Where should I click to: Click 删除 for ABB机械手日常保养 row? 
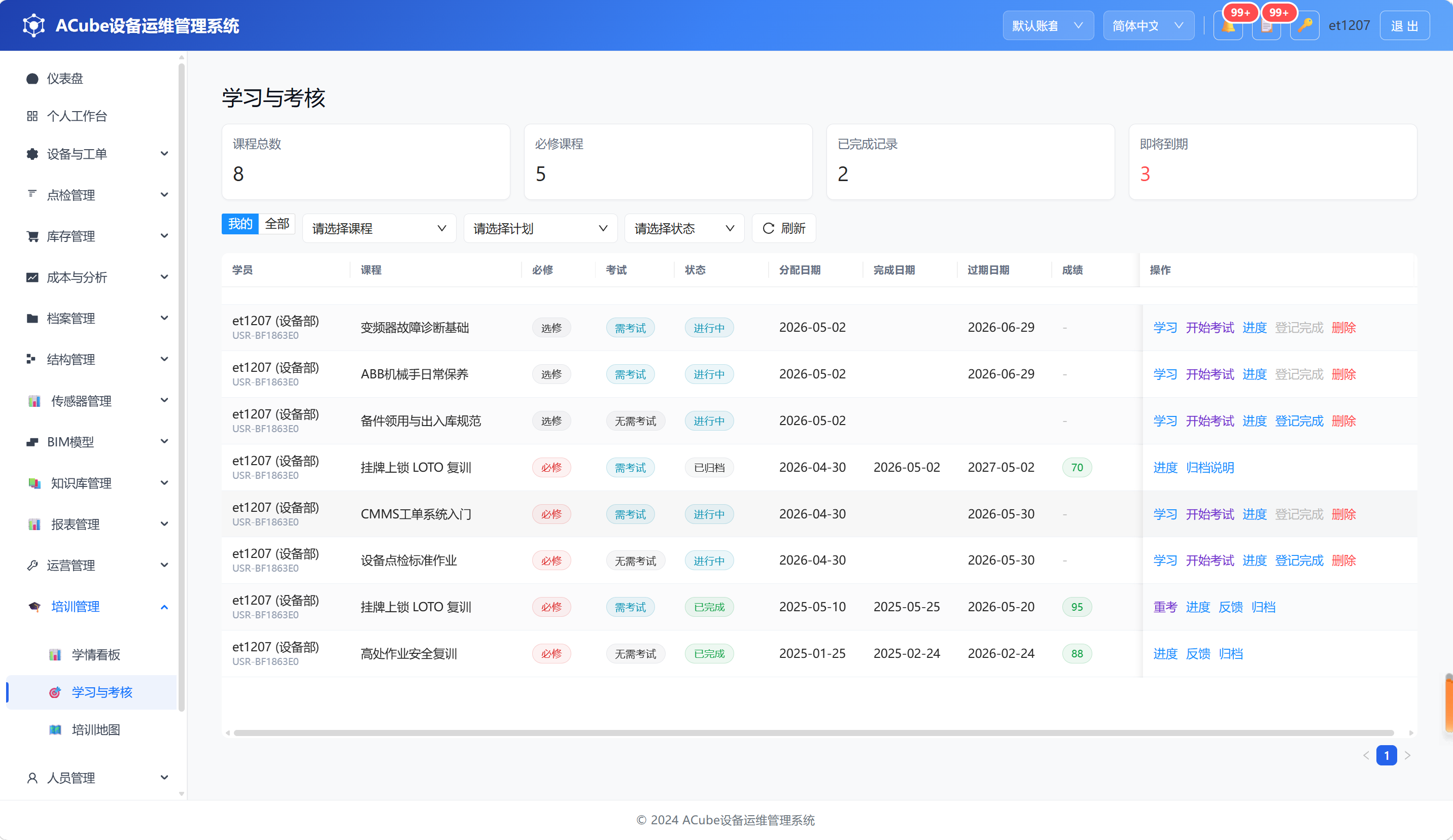click(1343, 374)
